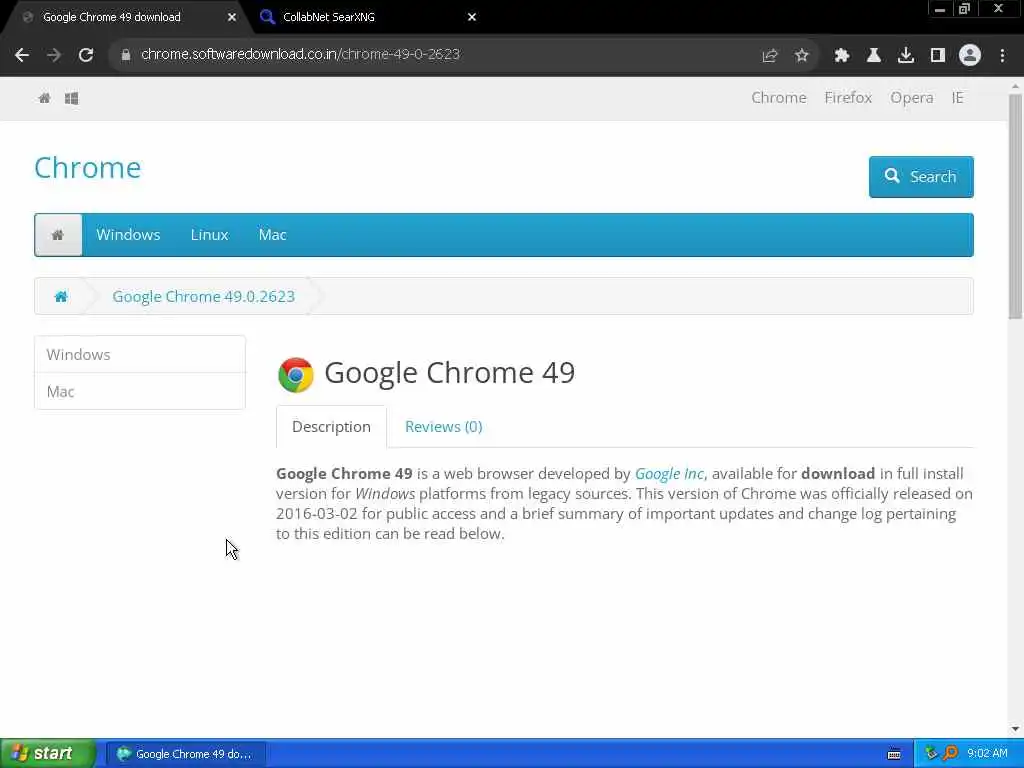Open the Opera link in top menu

[912, 98]
